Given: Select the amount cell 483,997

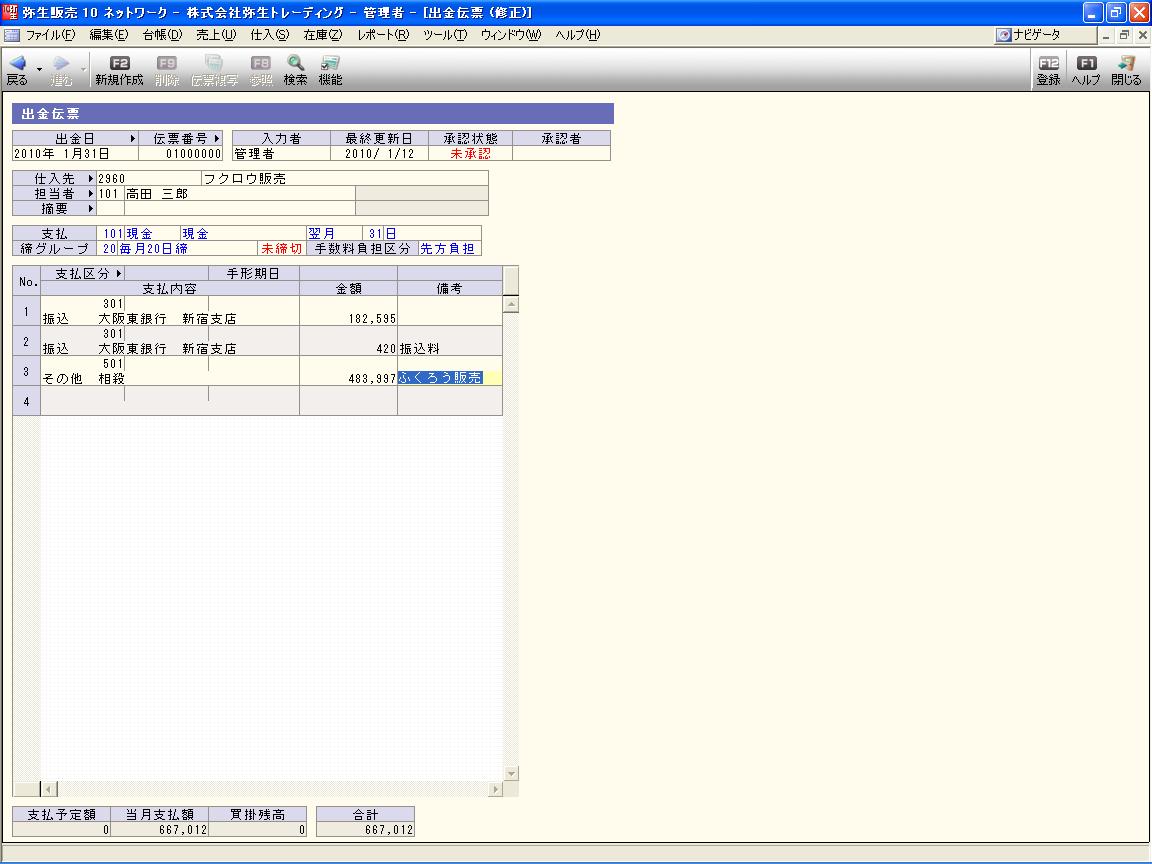Looking at the screenshot, I should tap(348, 371).
